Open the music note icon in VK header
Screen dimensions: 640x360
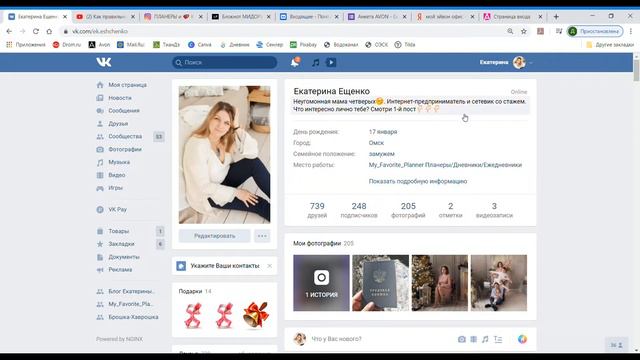click(316, 62)
